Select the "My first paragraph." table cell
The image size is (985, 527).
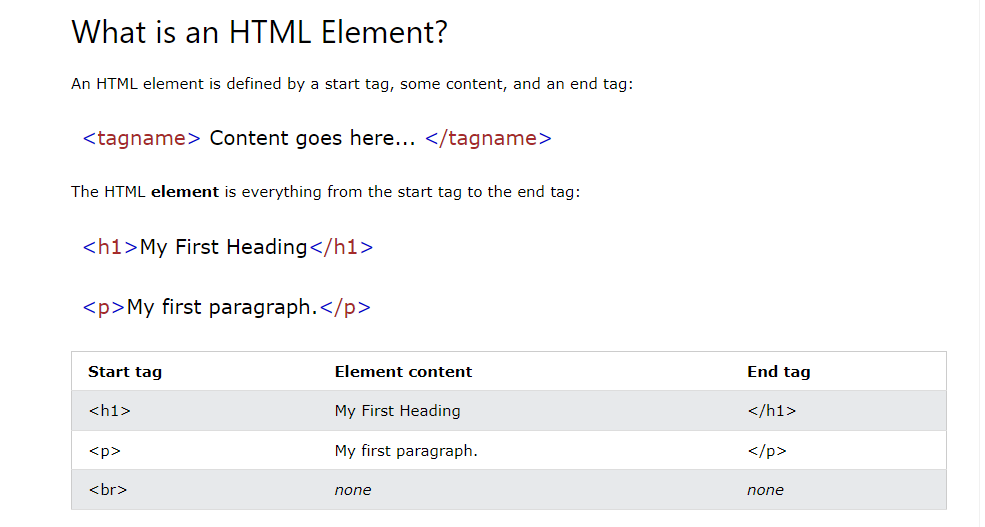(406, 451)
